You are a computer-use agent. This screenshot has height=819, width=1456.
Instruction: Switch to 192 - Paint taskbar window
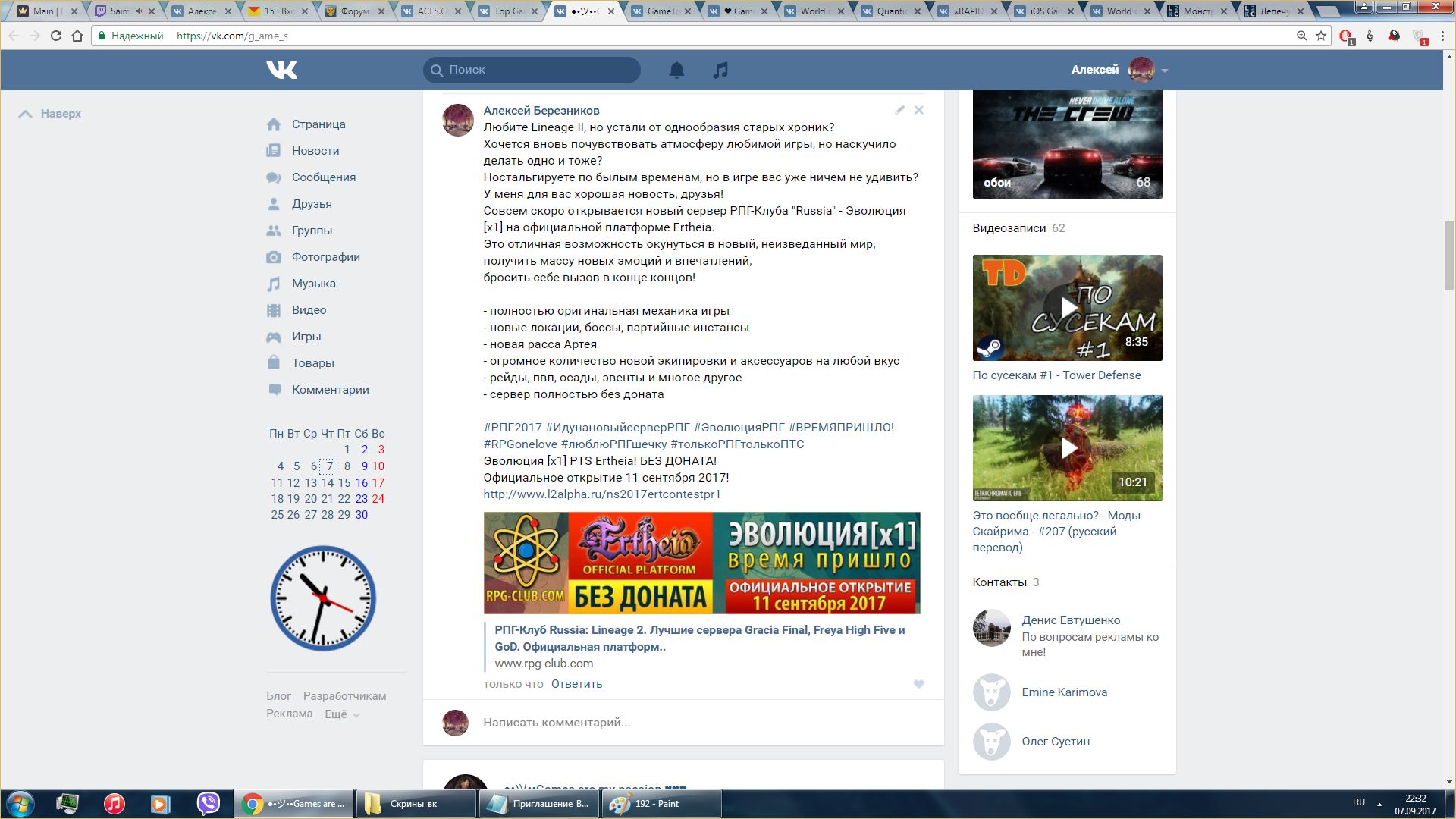point(661,804)
